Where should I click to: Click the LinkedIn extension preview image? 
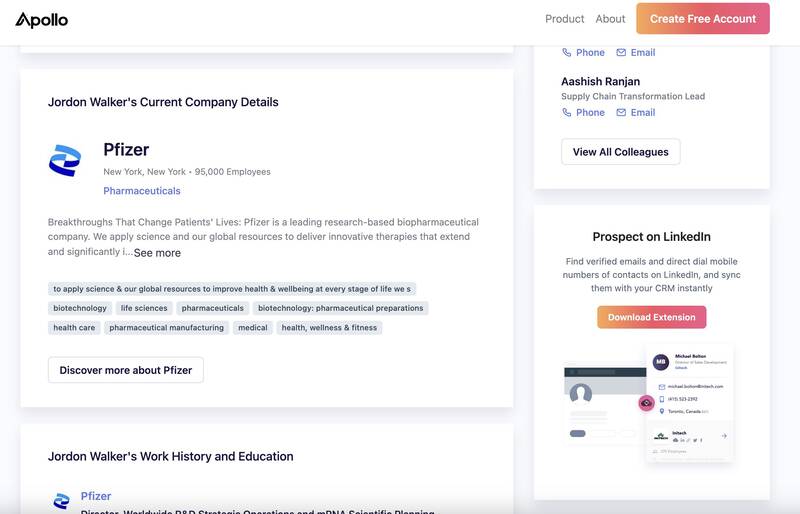point(651,403)
